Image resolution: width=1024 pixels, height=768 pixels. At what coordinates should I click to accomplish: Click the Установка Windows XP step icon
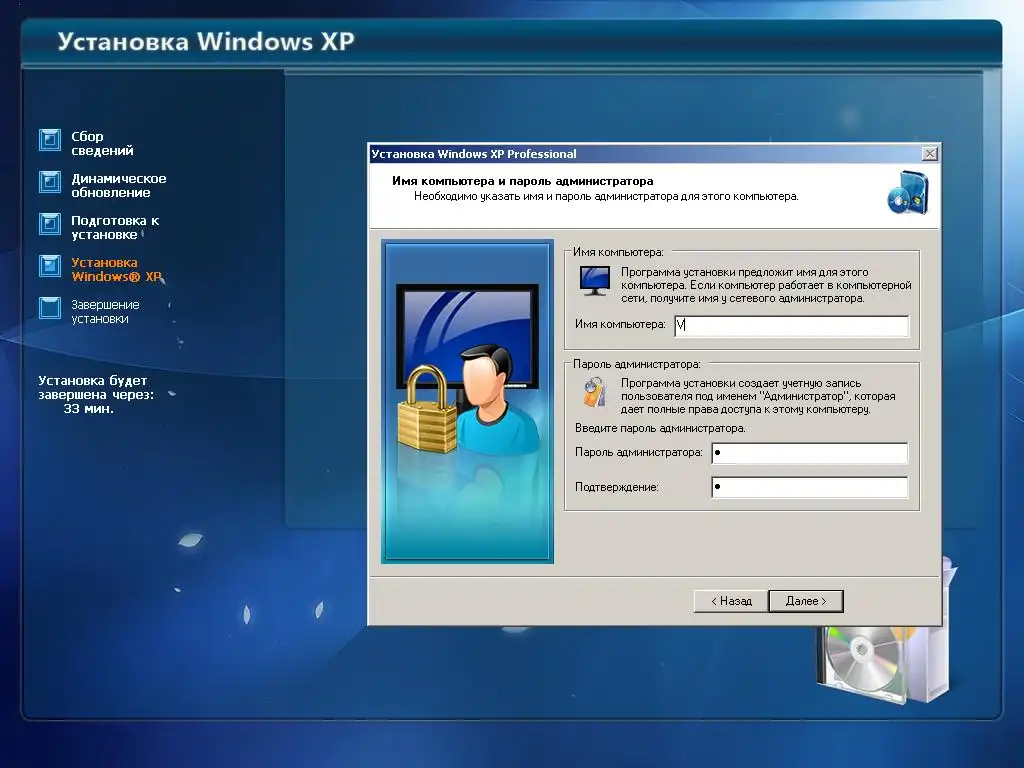pyautogui.click(x=50, y=266)
